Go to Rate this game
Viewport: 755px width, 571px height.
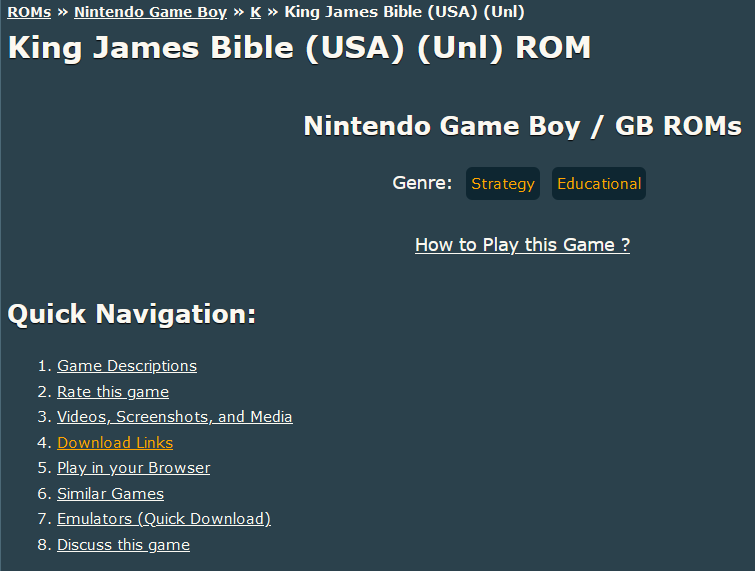coord(113,392)
